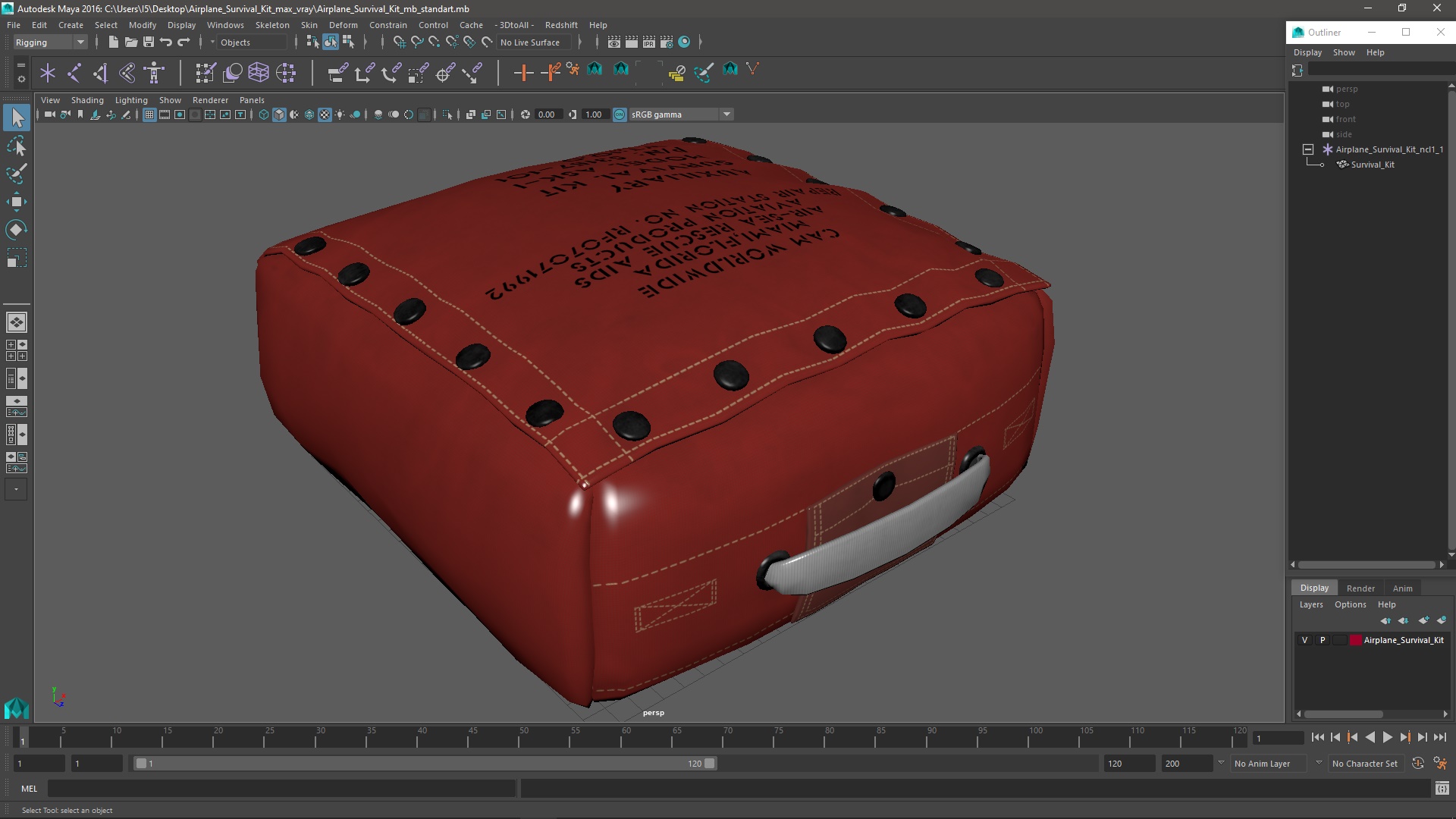
Task: Toggle wireframe shading in viewport
Action: click(x=264, y=115)
